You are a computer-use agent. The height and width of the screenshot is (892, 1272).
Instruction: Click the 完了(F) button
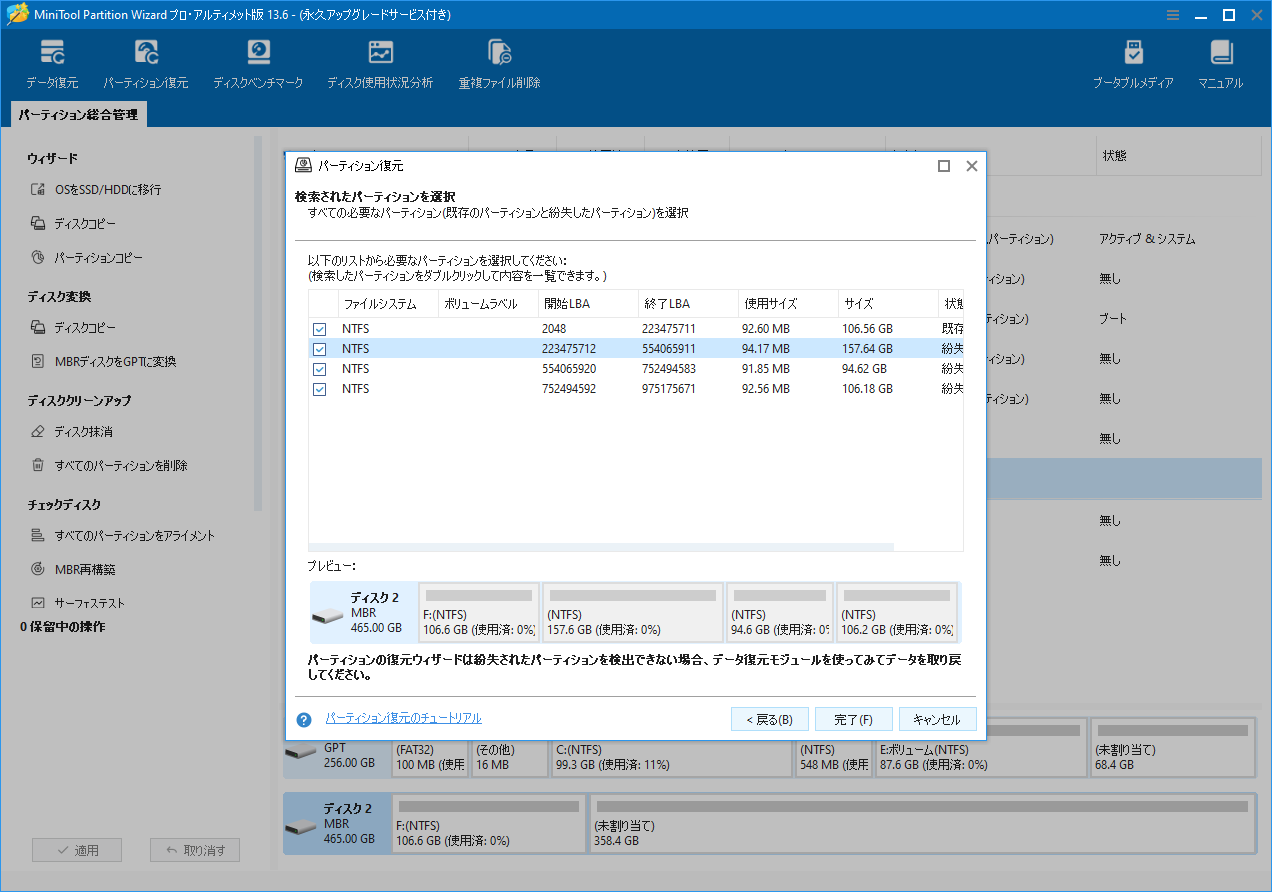(x=854, y=720)
